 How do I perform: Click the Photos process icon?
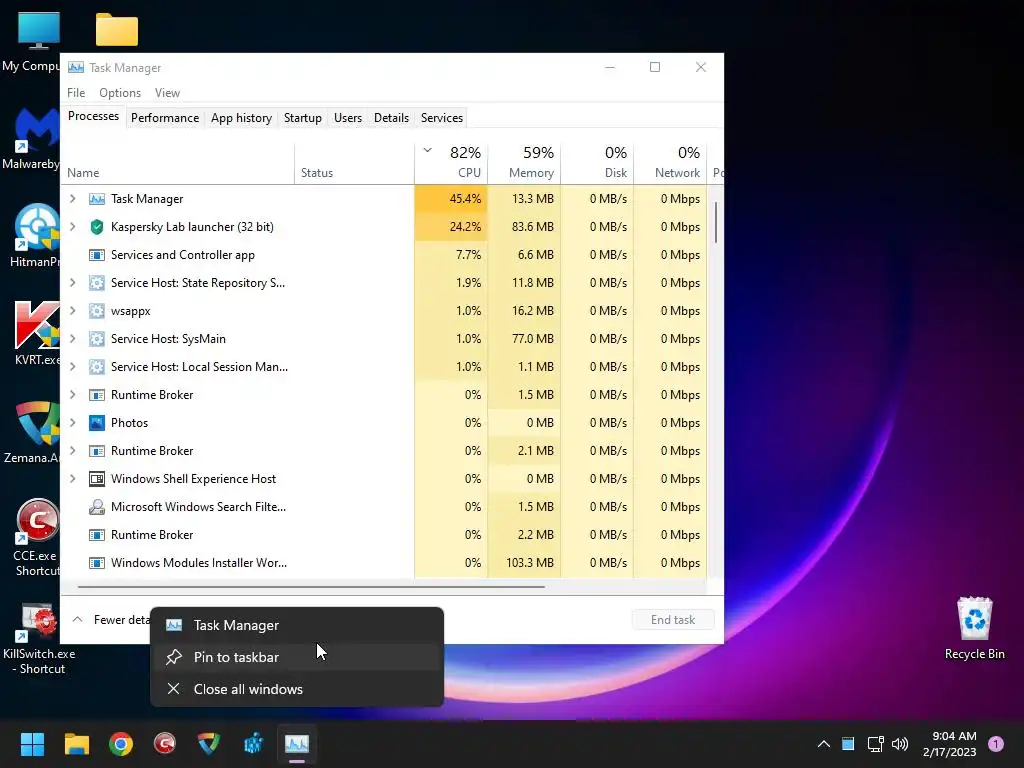pyautogui.click(x=97, y=423)
